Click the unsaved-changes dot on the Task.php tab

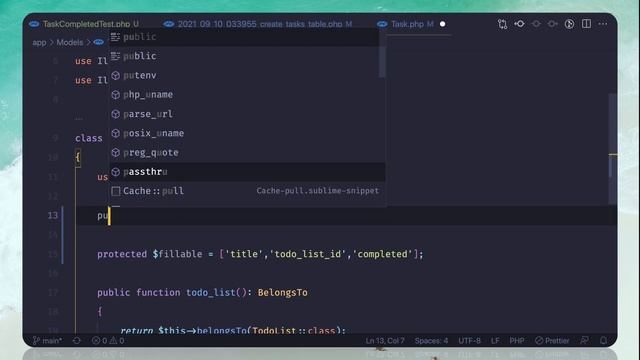point(442,24)
